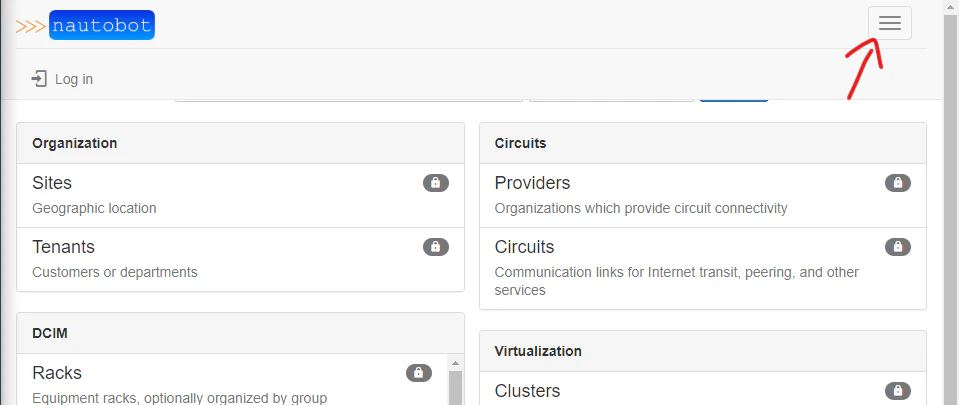
Task: Open the Sites list
Action: pos(52,183)
